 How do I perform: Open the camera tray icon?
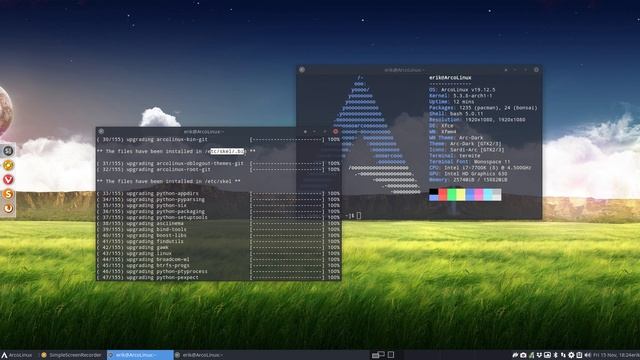pyautogui.click(x=523, y=355)
